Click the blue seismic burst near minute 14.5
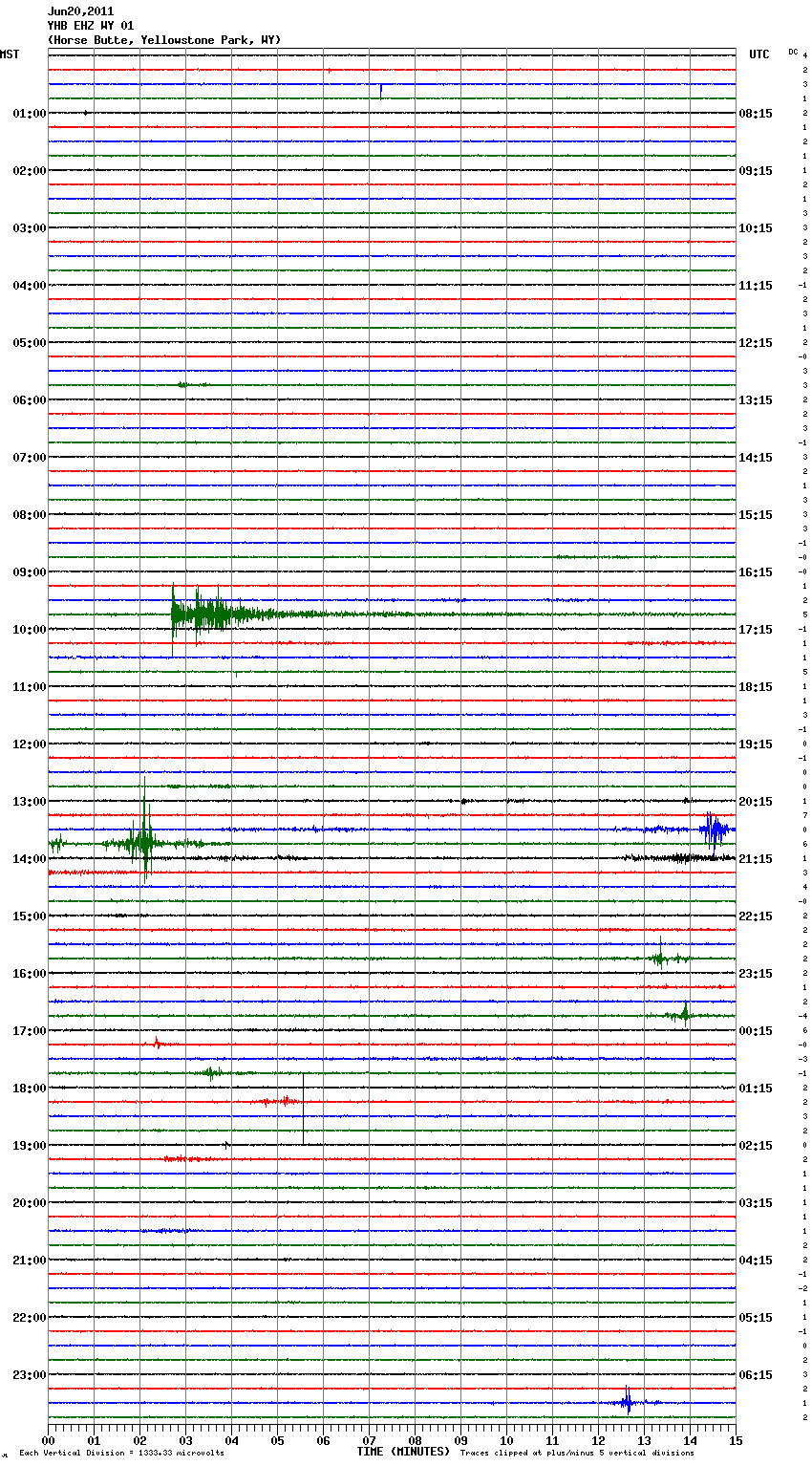 (714, 830)
